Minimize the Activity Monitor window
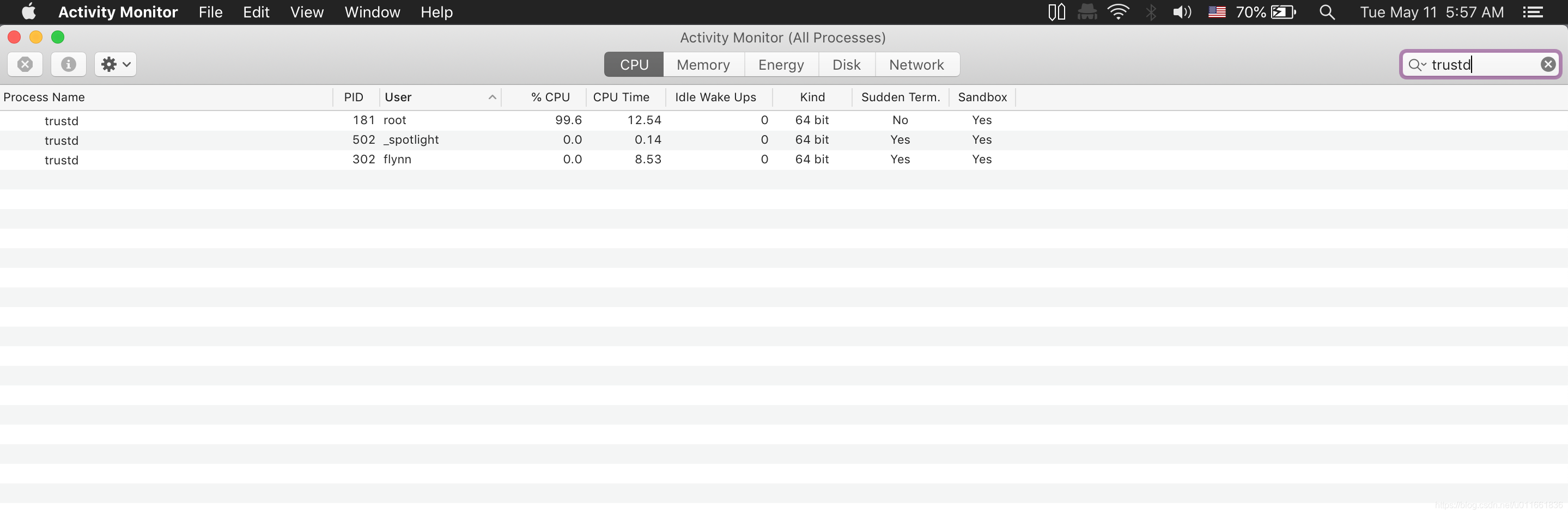Screen dimensions: 1568x515 (36, 37)
